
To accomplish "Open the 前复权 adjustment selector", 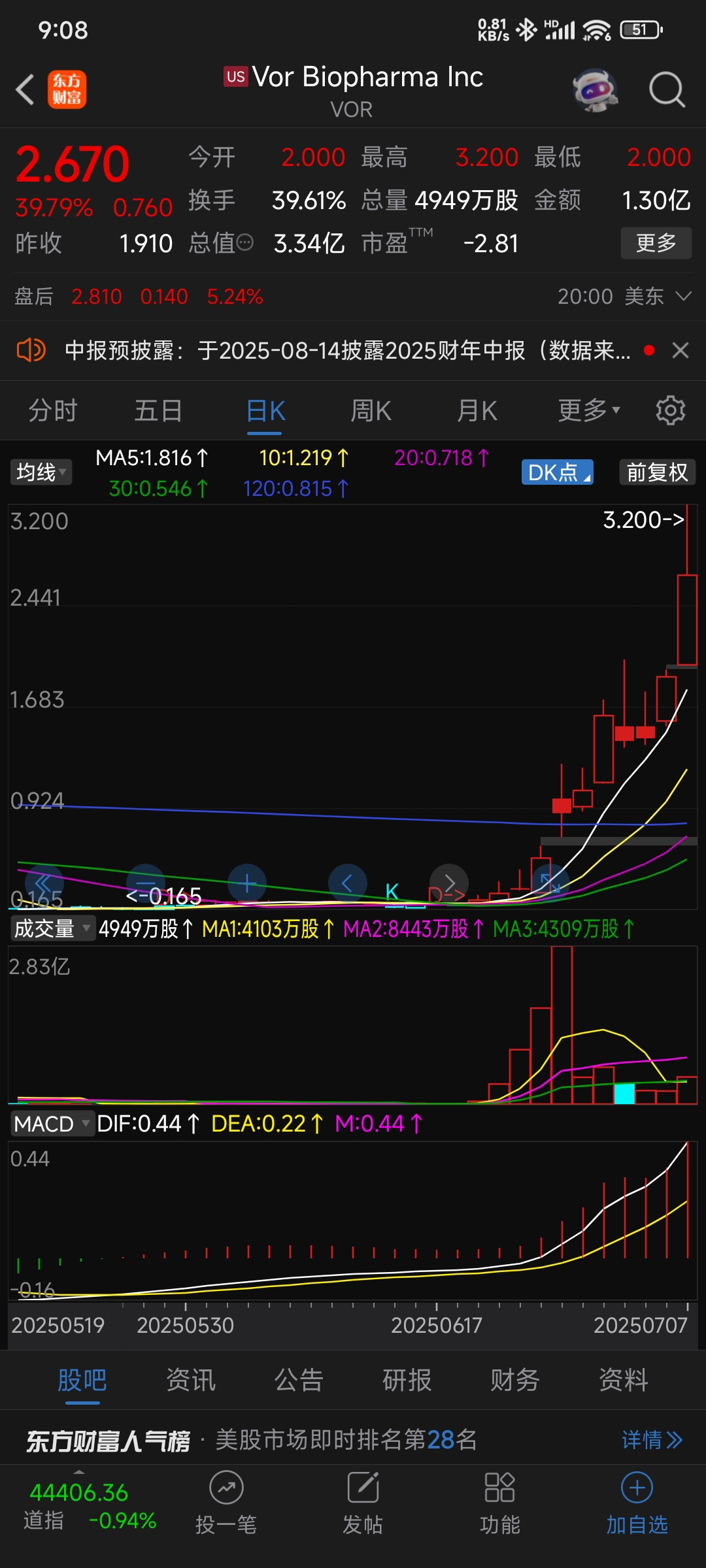I will [657, 472].
